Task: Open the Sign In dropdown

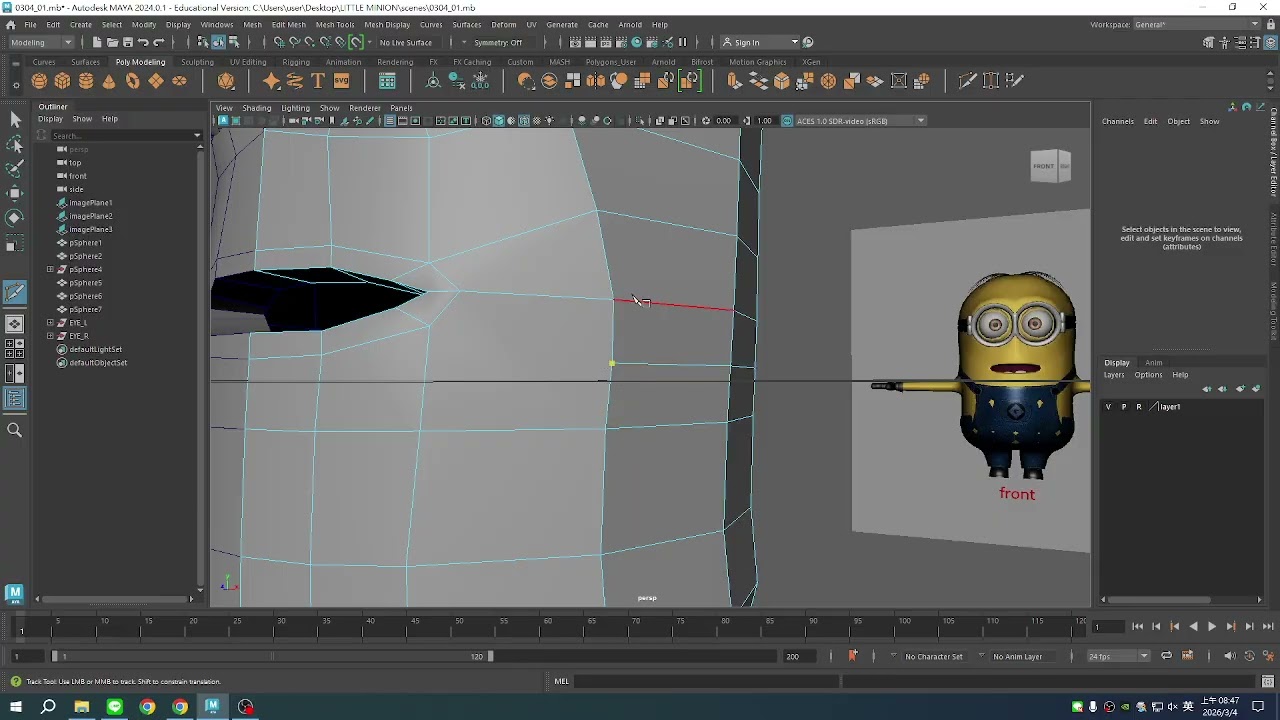Action: pos(761,42)
